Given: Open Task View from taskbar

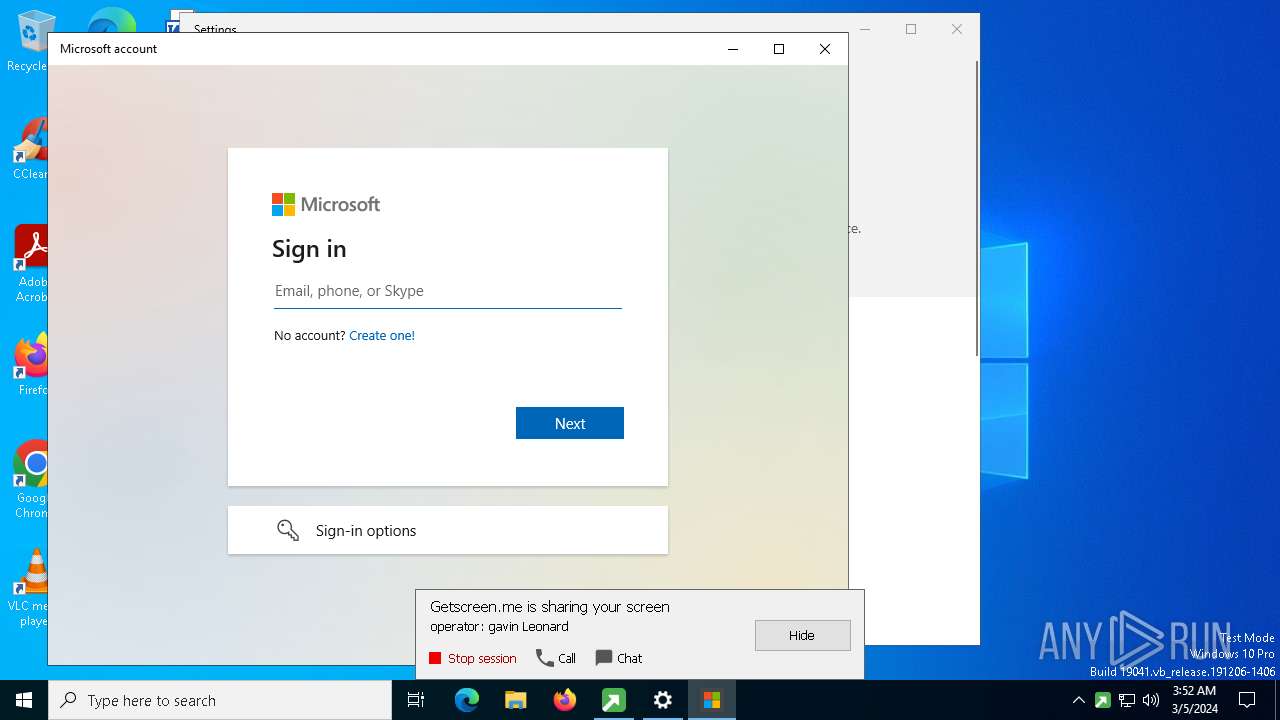Looking at the screenshot, I should [416, 700].
